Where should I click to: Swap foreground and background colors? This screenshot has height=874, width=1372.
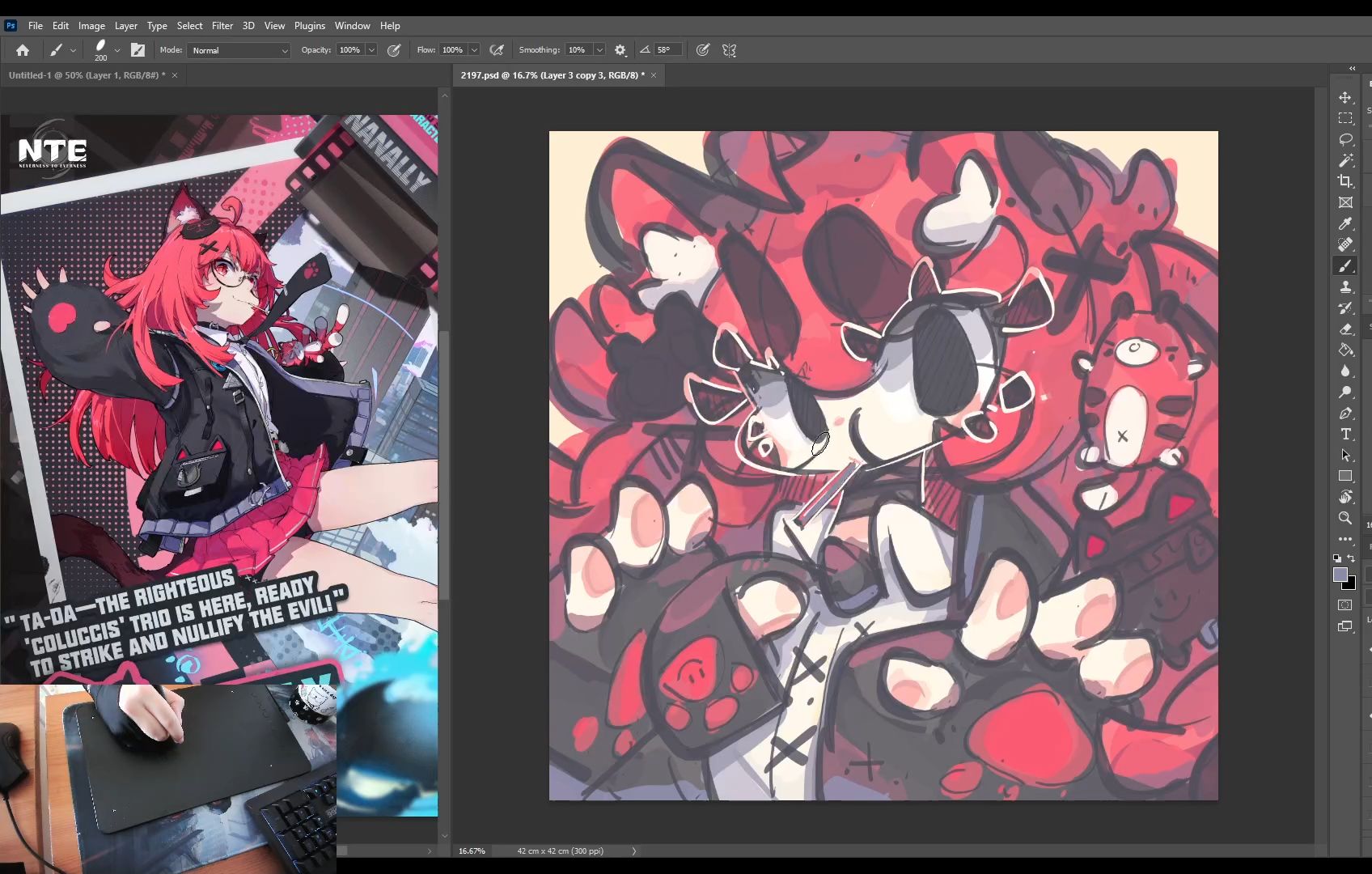1351,558
